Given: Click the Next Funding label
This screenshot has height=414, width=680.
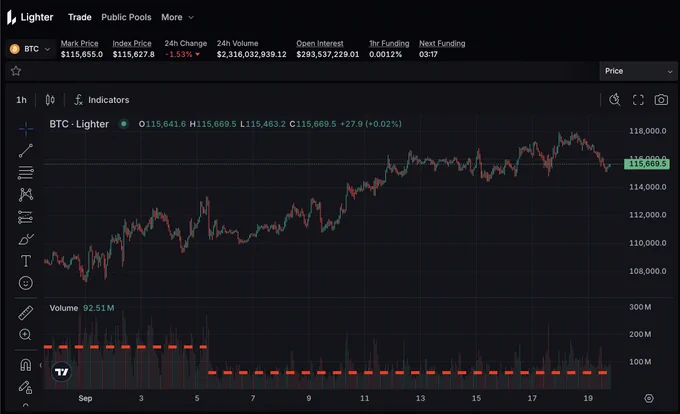Looking at the screenshot, I should [x=442, y=43].
